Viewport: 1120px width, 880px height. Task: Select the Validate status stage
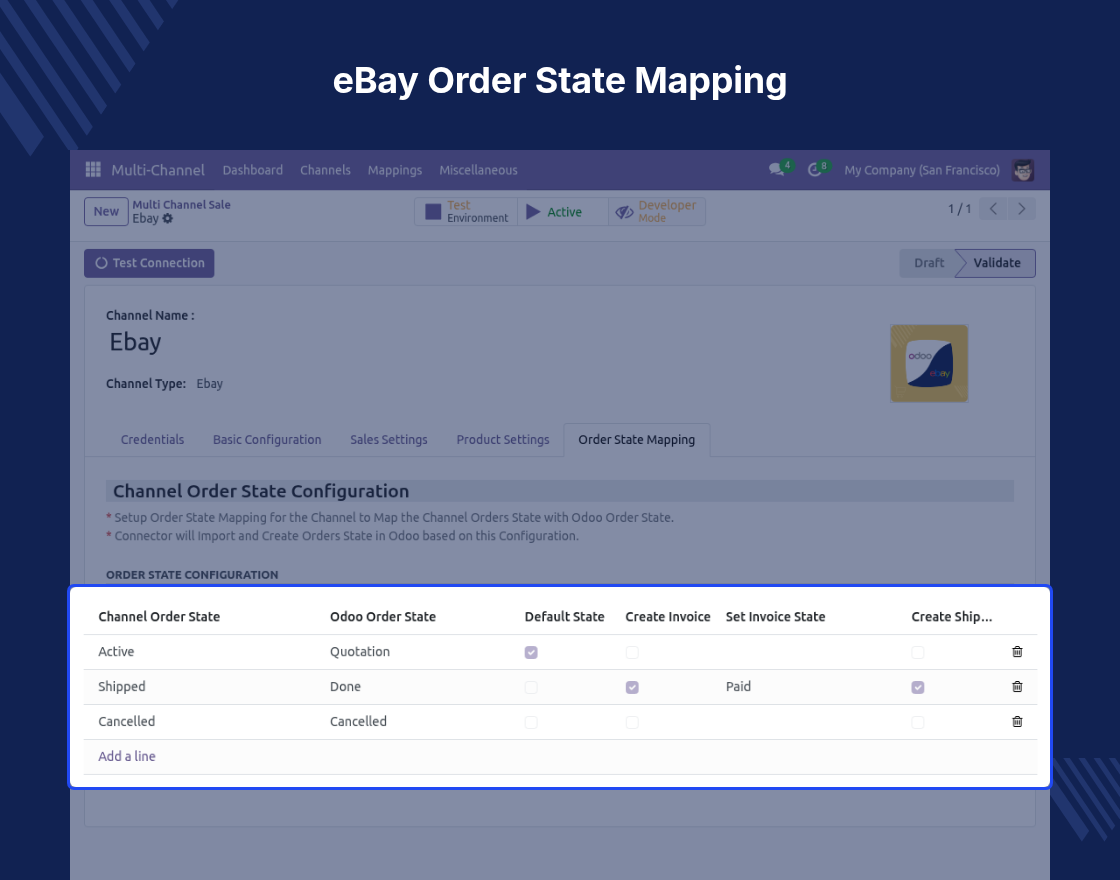(x=997, y=263)
